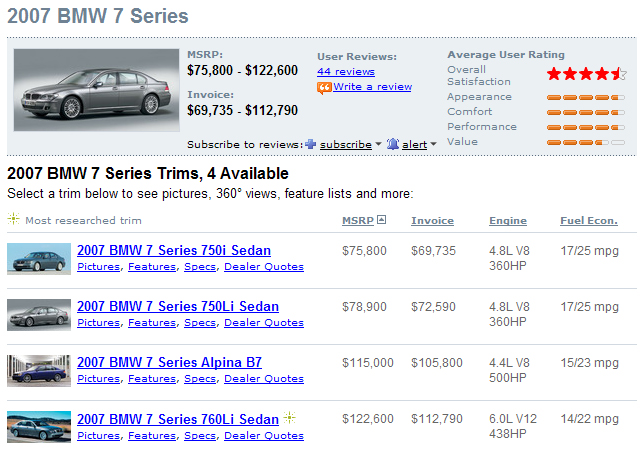640x453 pixels.
Task: Expand the subscribe dropdown arrow
Action: [378, 144]
